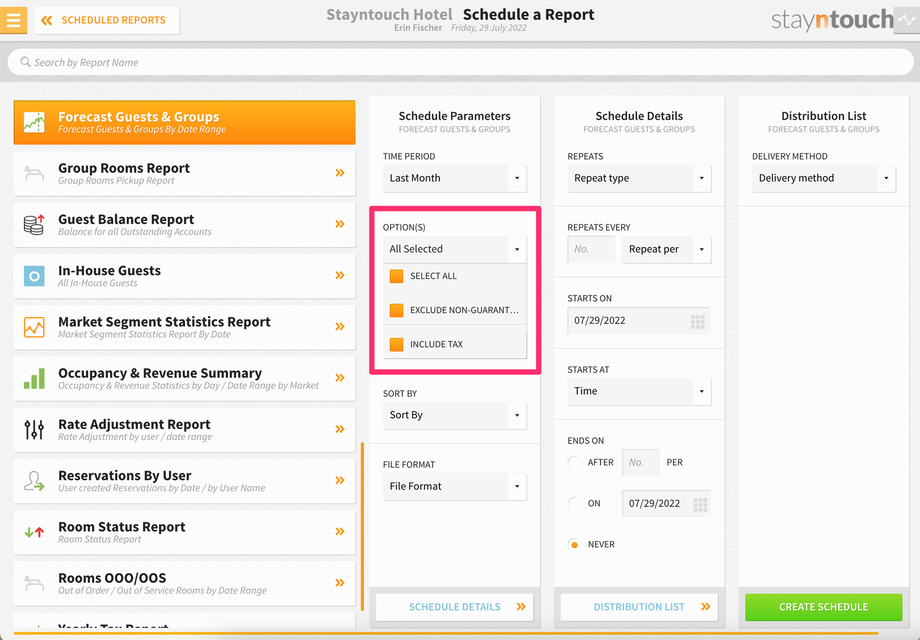Image resolution: width=920 pixels, height=640 pixels.
Task: Select the After radio button
Action: coord(574,462)
